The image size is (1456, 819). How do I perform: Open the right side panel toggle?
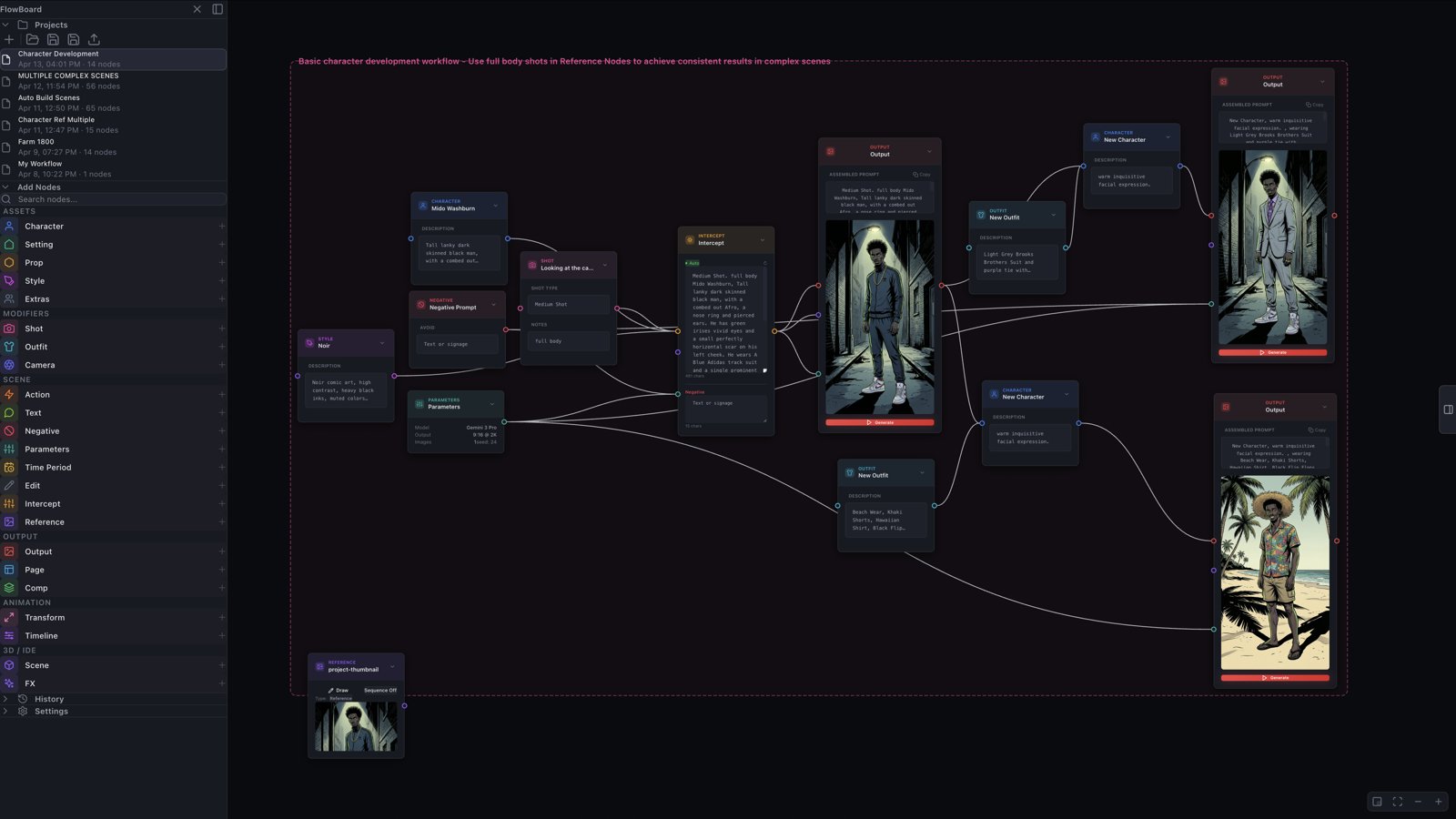pos(1448,409)
